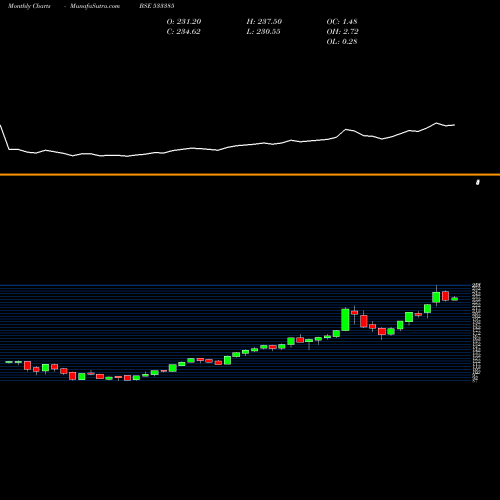The width and height of the screenshot is (500, 500).
Task: Click the 'OC: 1.48' value
Action: pos(342,22)
